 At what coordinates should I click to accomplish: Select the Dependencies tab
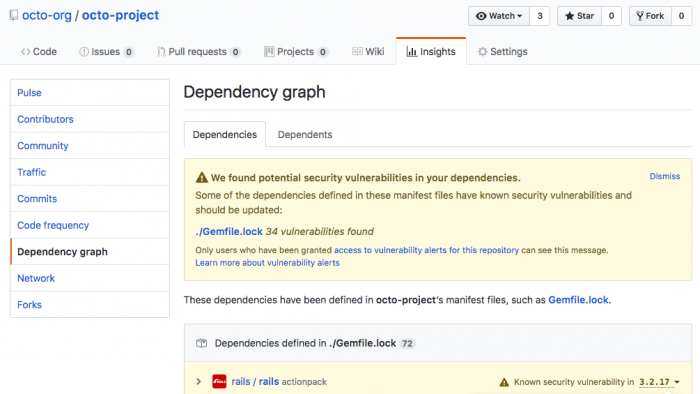click(x=225, y=134)
